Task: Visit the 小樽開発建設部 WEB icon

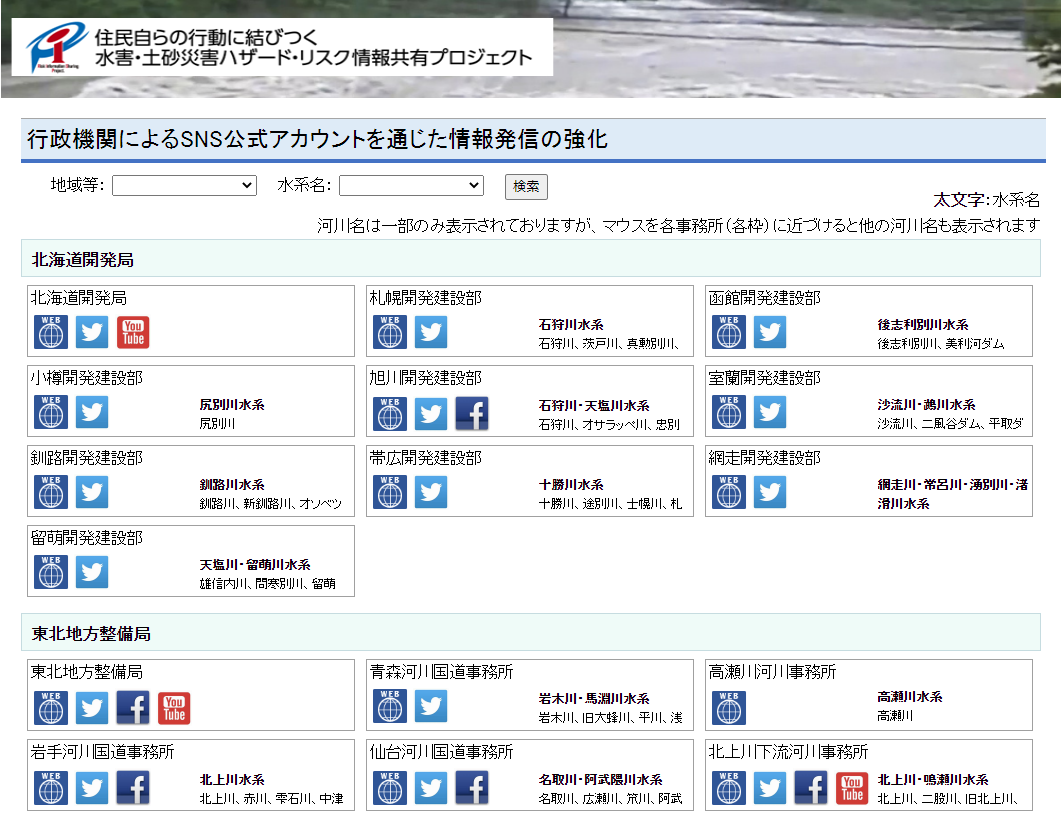Action: click(51, 412)
